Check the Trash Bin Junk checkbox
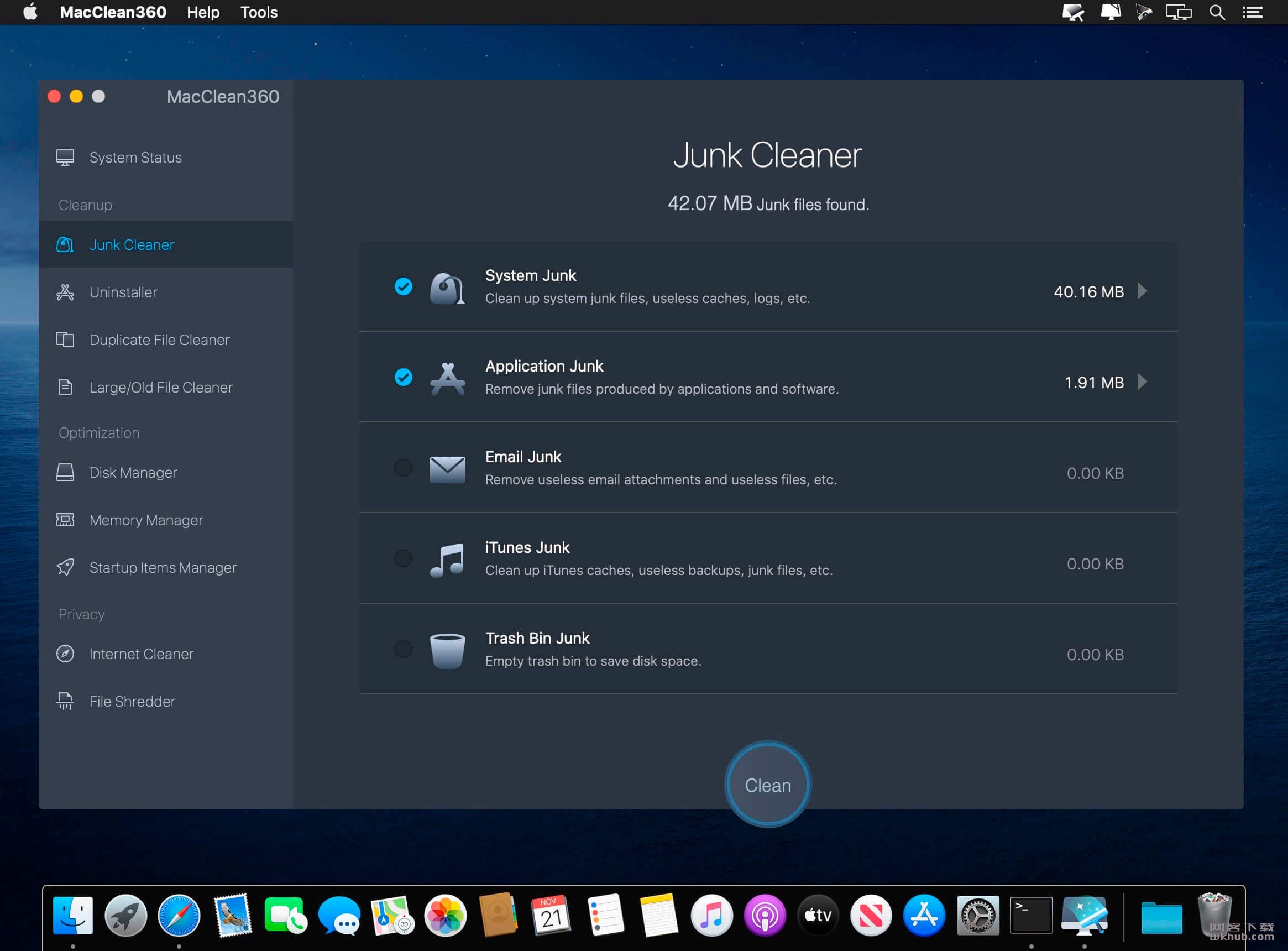1288x951 pixels. pos(404,649)
